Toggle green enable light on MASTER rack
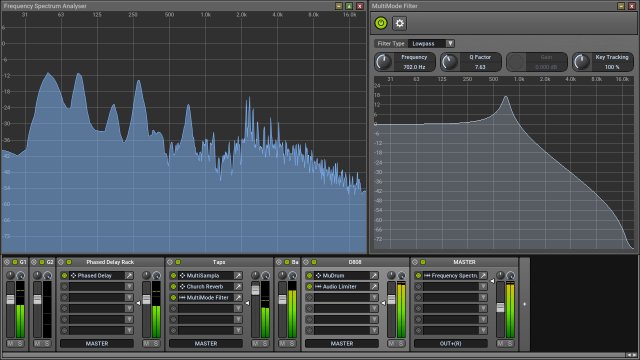 [423, 262]
